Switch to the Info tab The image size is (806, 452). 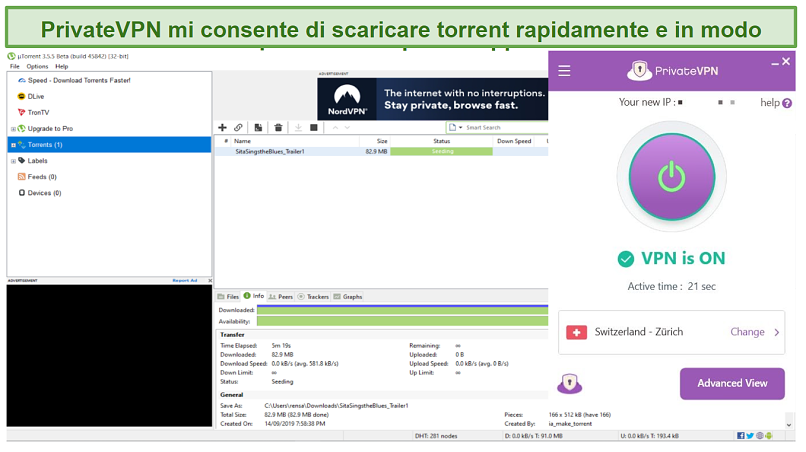(254, 296)
